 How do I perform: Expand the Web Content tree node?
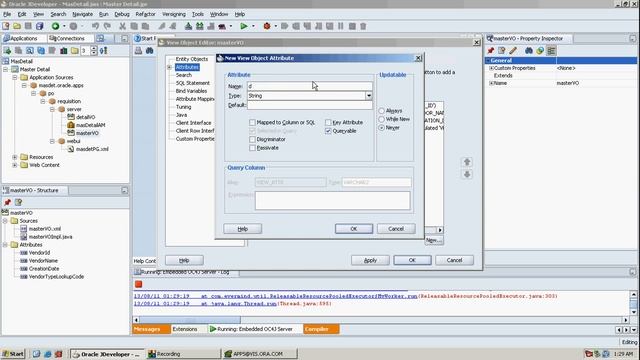15,165
